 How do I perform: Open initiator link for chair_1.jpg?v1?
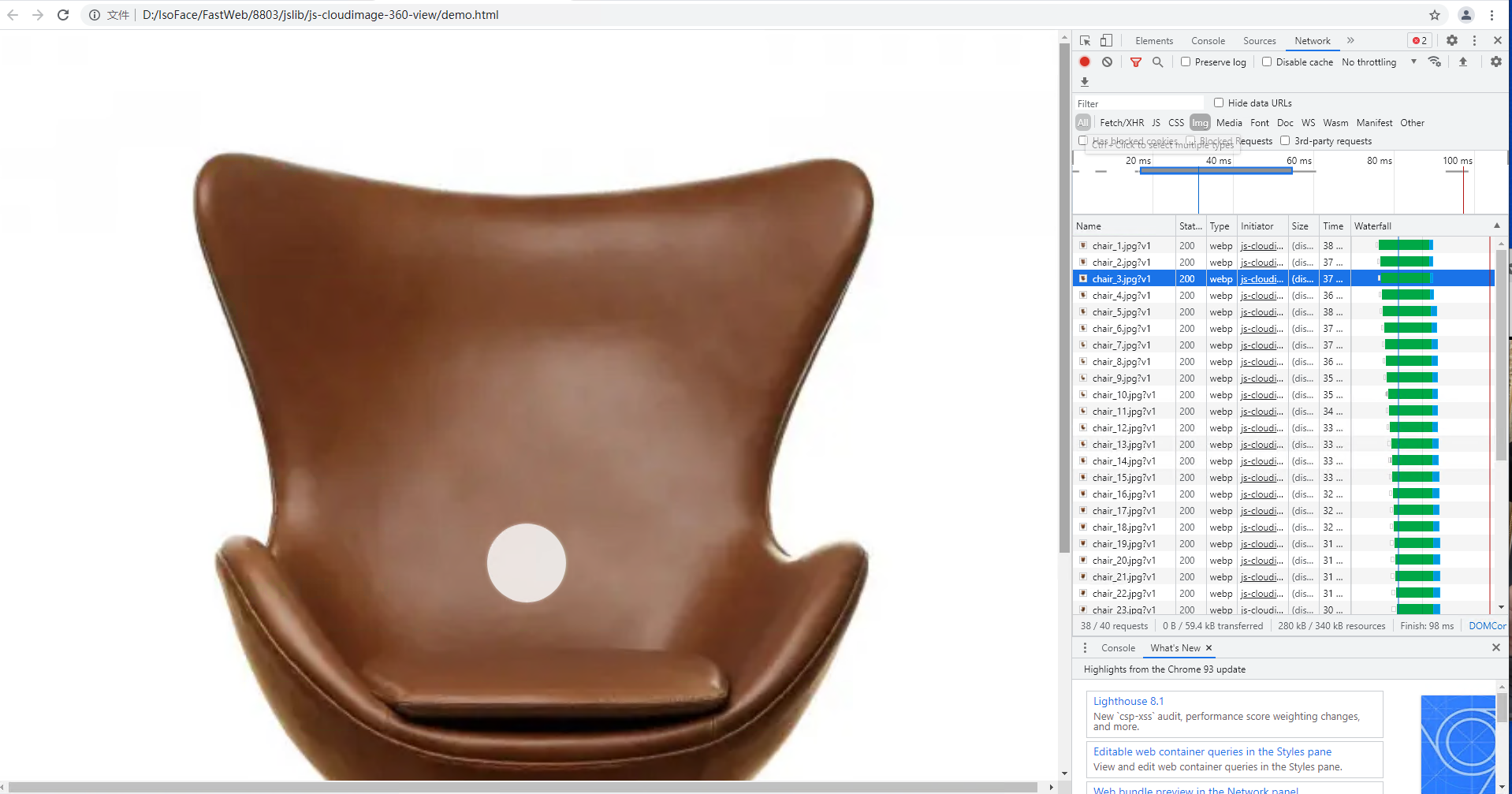[1261, 246]
